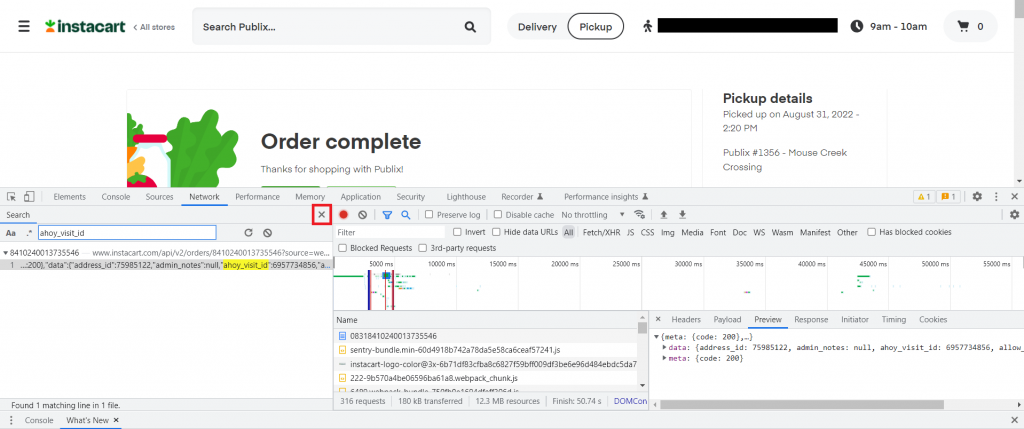This screenshot has height=429, width=1024.
Task: Expand the meta code 200 object
Action: point(664,358)
